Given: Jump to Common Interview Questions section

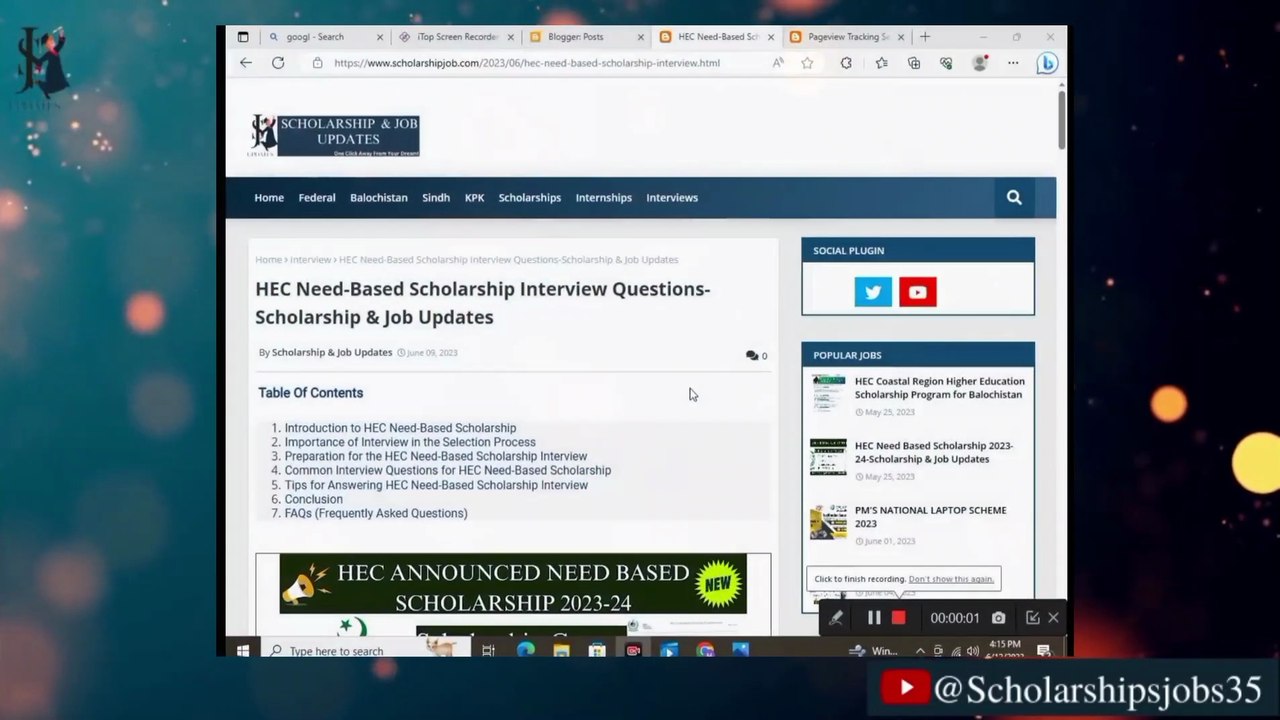Looking at the screenshot, I should click(448, 470).
